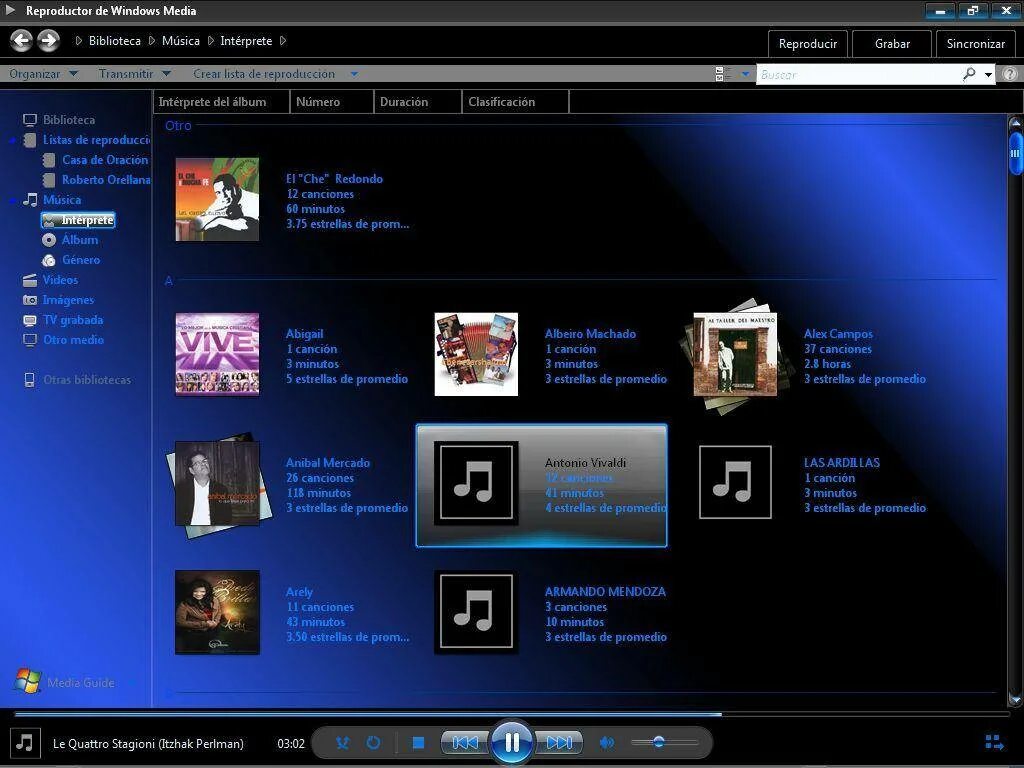Image resolution: width=1024 pixels, height=768 pixels.
Task: Open Vídeos in the sidebar
Action: [60, 280]
